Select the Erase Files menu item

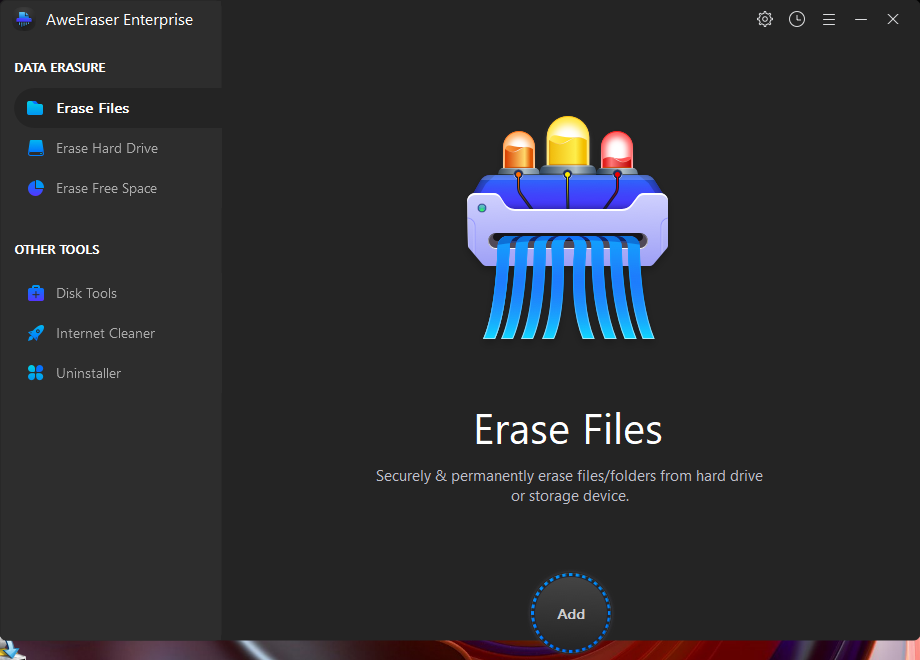(118, 108)
